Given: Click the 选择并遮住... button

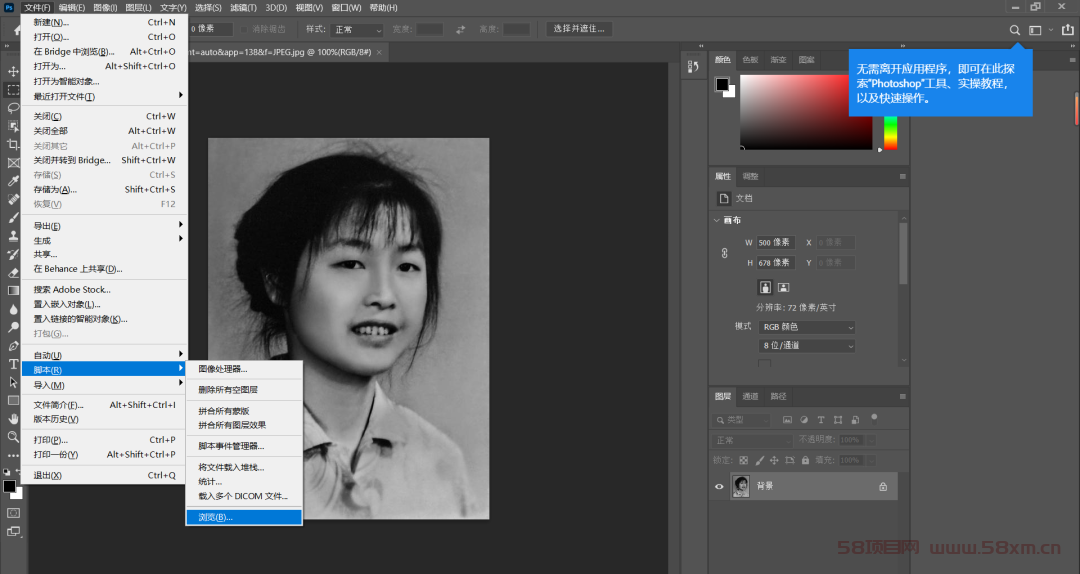Looking at the screenshot, I should click(x=579, y=29).
